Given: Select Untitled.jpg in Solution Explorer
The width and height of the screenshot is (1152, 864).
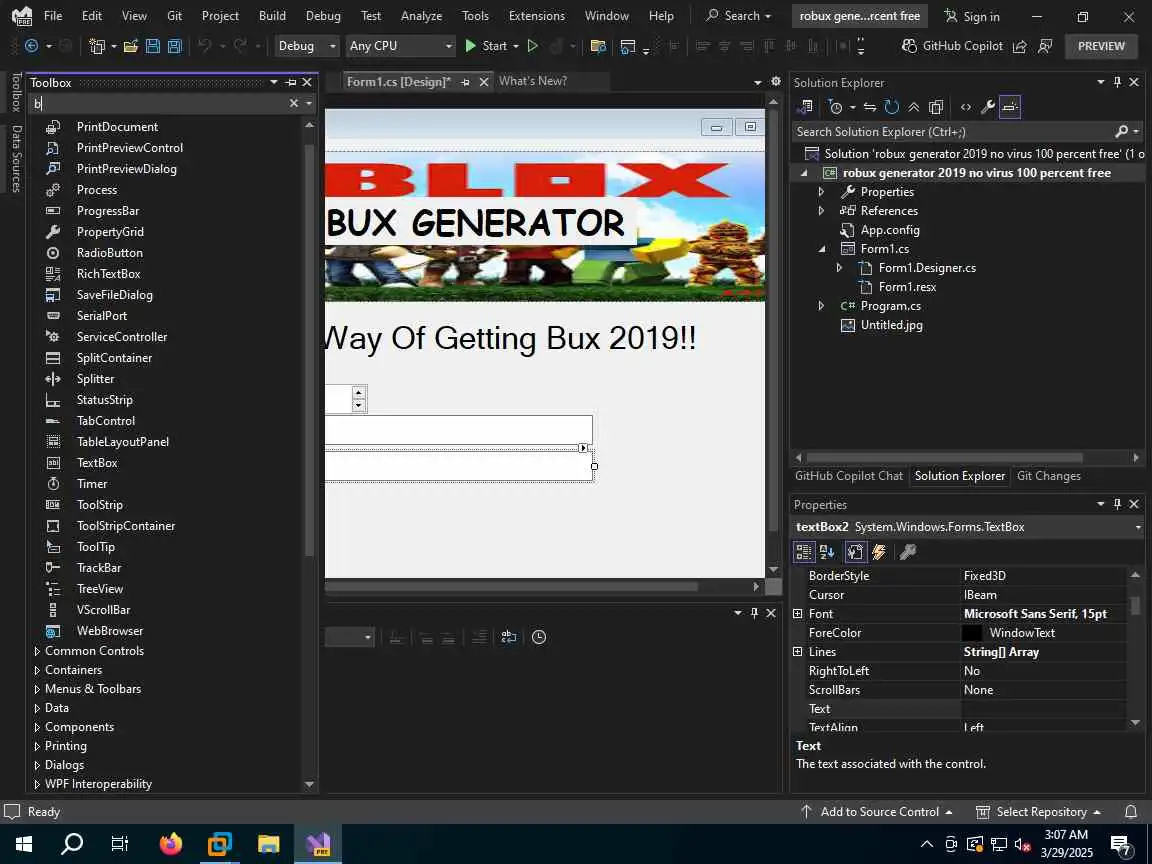Looking at the screenshot, I should point(891,325).
